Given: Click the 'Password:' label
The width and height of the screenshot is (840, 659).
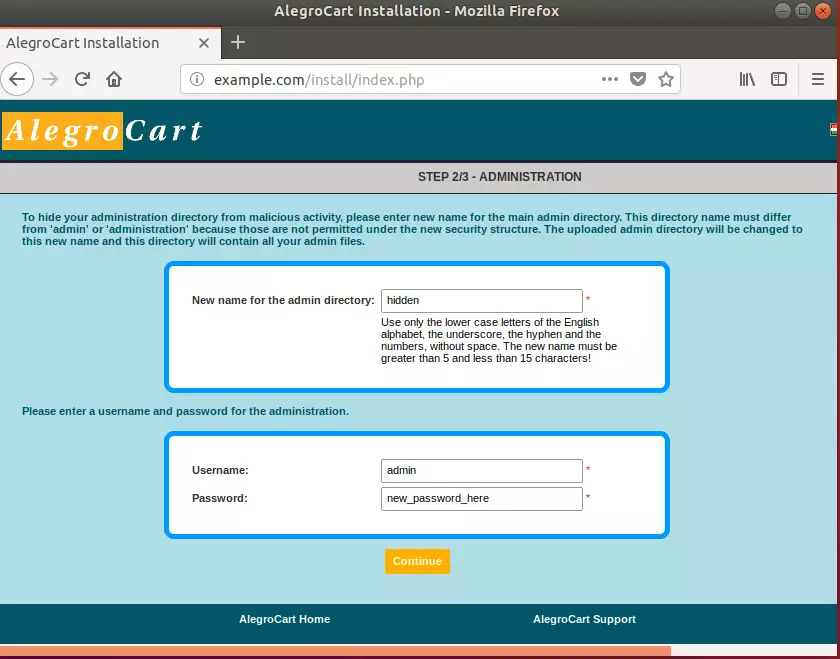Looking at the screenshot, I should (220, 498).
